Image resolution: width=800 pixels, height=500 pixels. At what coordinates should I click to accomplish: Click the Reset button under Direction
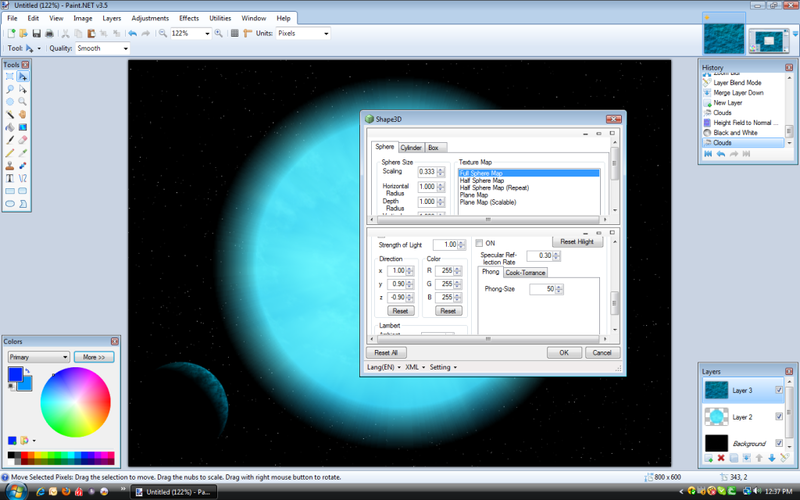pos(401,311)
